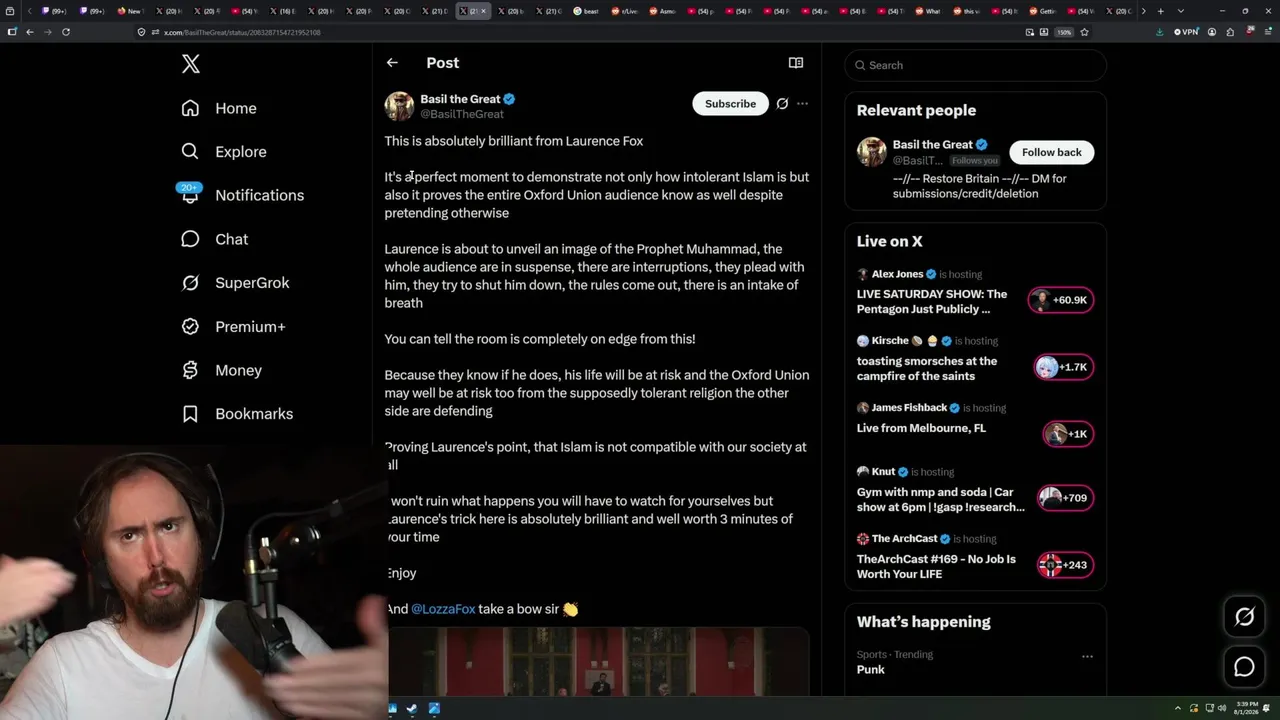1280x720 pixels.
Task: Open the Notifications menu label
Action: (x=260, y=195)
